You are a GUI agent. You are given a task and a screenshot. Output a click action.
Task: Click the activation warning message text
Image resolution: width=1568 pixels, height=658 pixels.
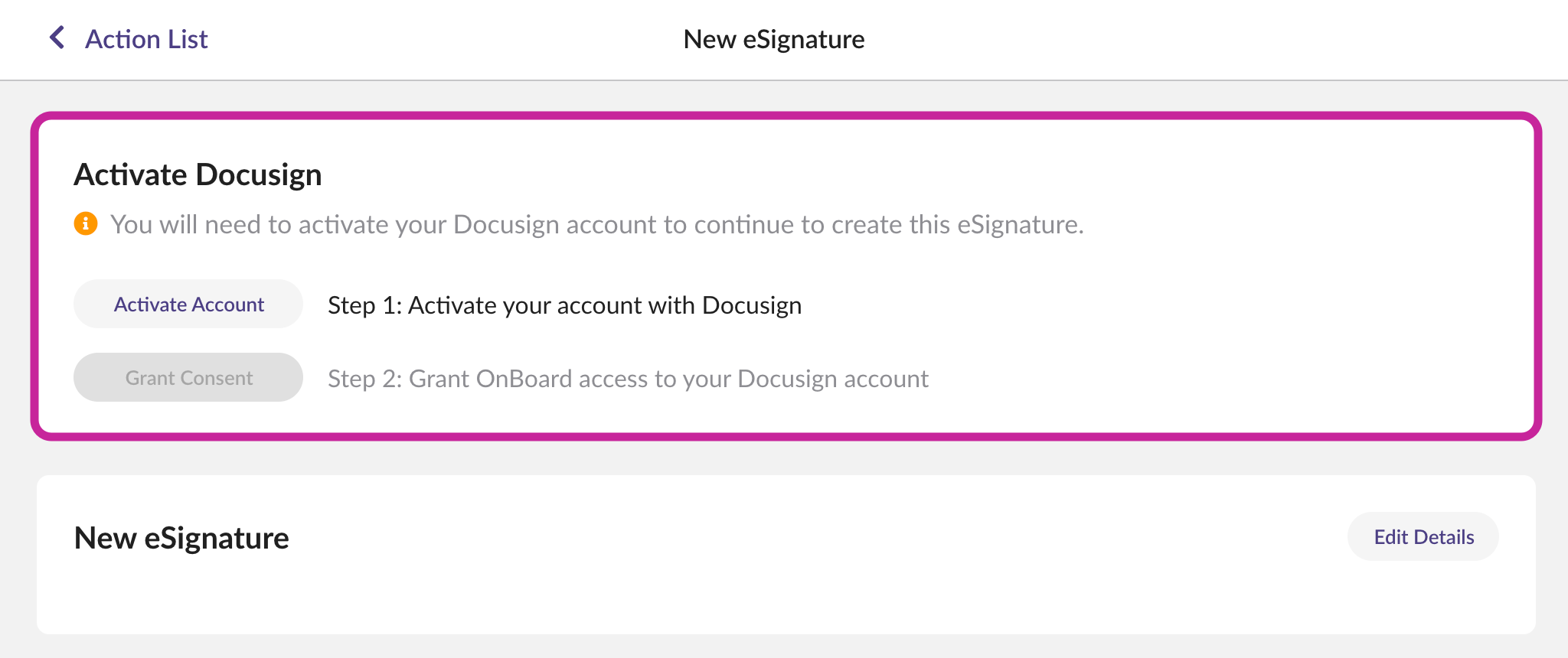click(596, 224)
